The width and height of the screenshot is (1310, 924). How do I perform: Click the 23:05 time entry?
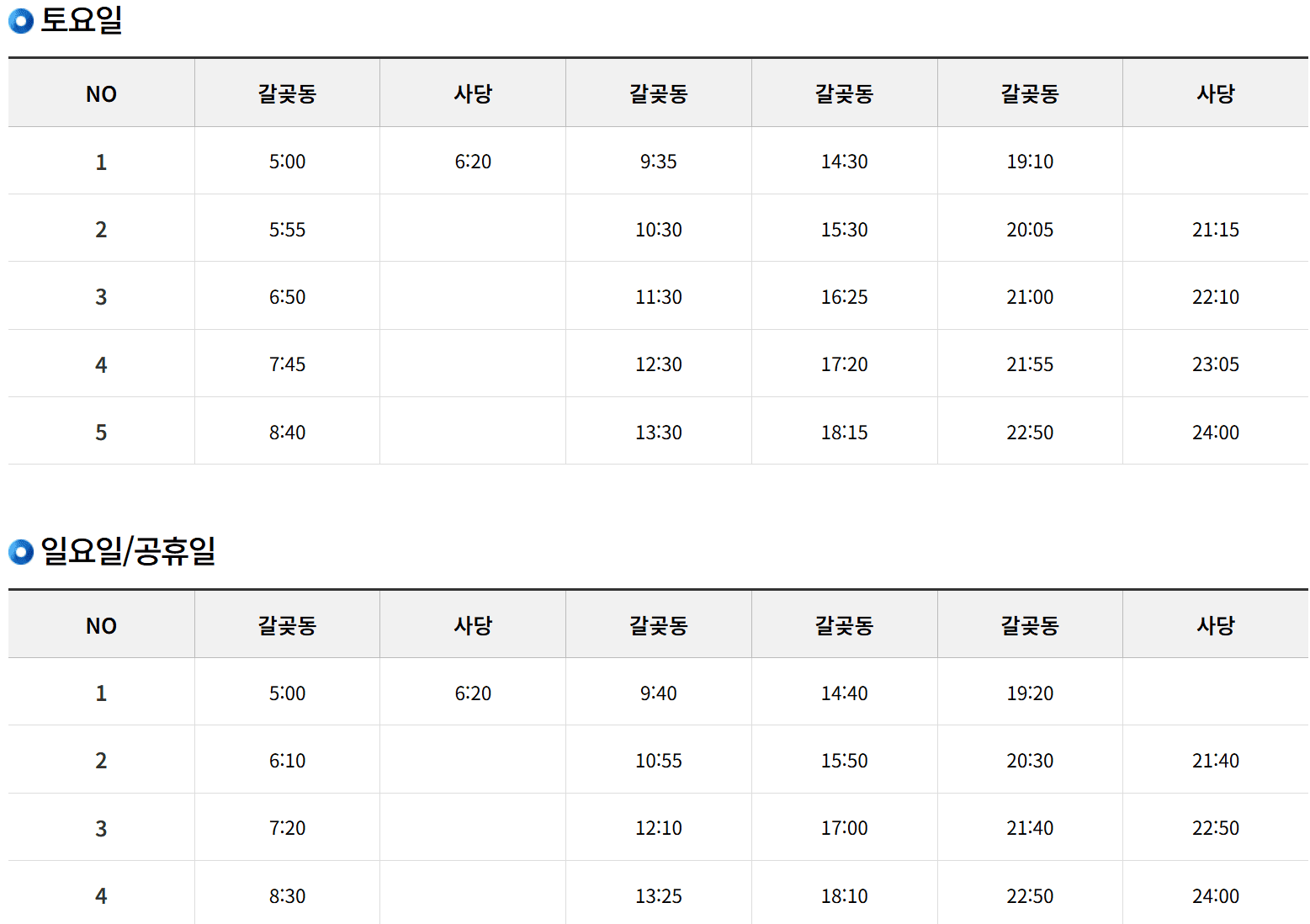coord(1215,364)
